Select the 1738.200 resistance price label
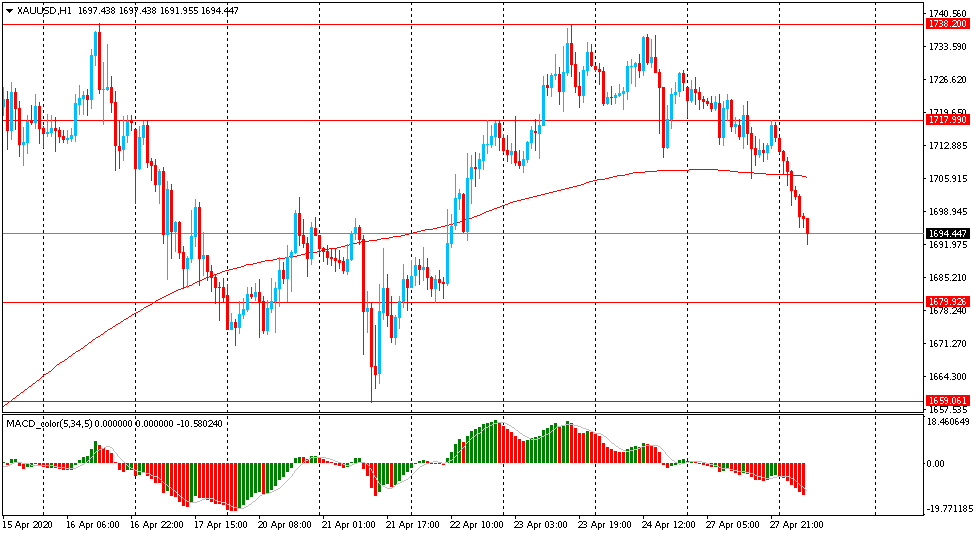This screenshot has height=536, width=974. 947,24
